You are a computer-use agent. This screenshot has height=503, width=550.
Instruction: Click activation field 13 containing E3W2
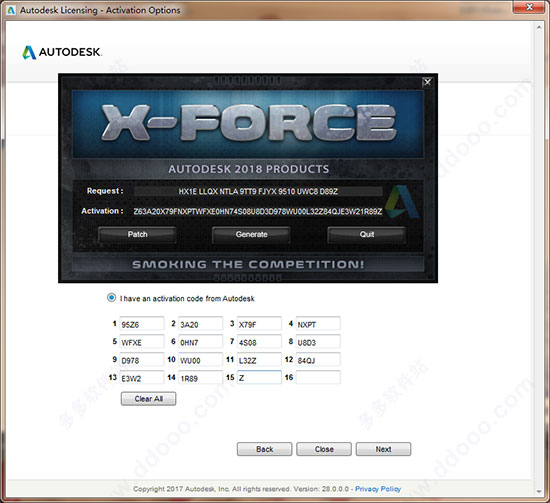click(x=142, y=378)
